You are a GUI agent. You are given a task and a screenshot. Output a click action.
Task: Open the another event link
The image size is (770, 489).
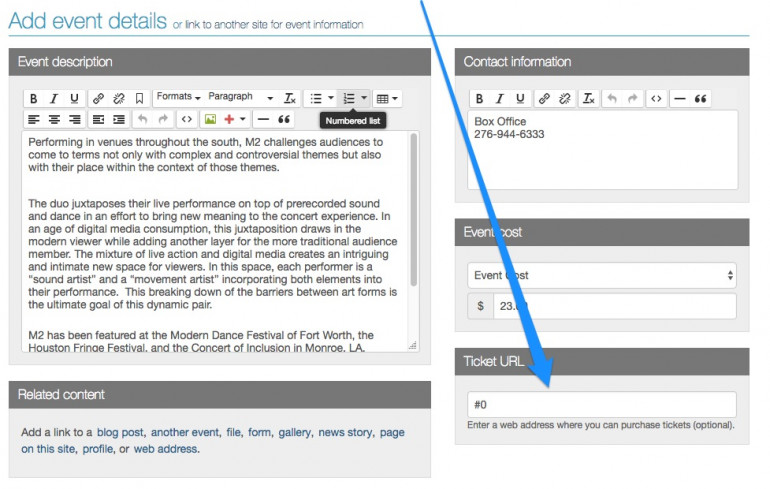[185, 433]
